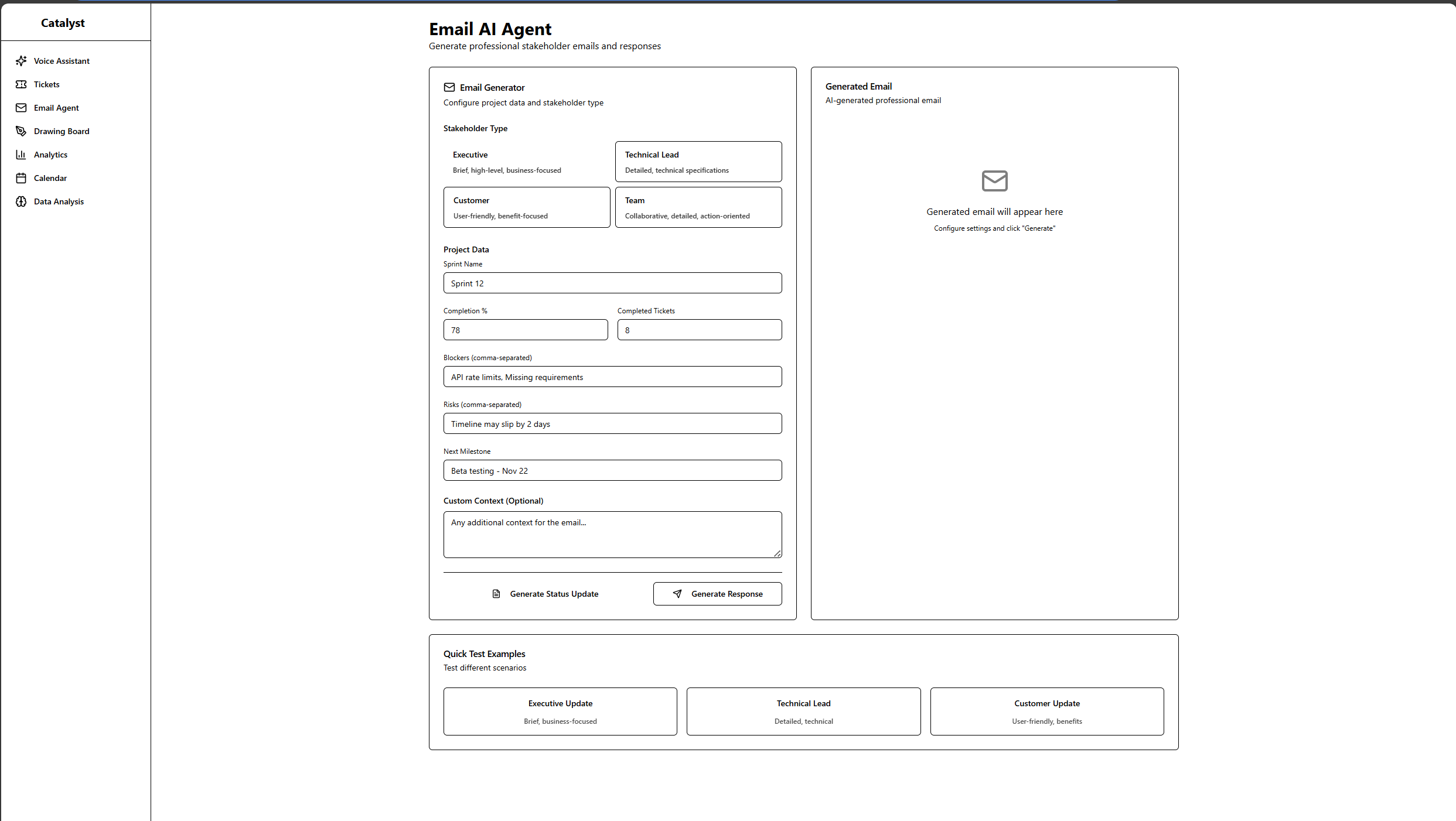Click the Generate Response button
1456x821 pixels.
coord(717,594)
